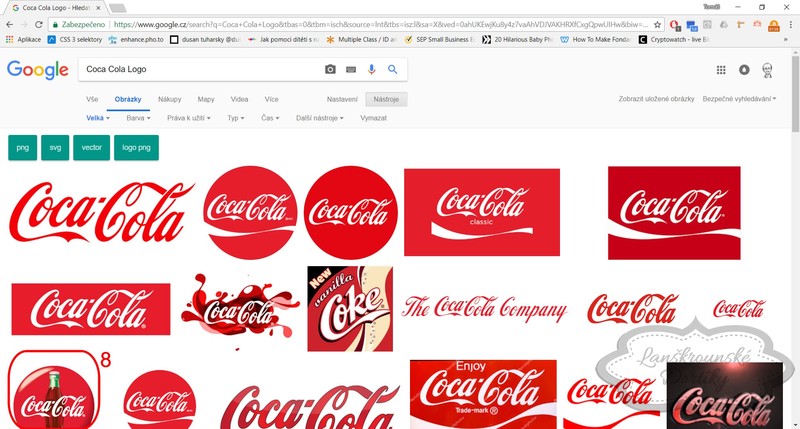Viewport: 800px width, 429px height.
Task: Apply the vector suggestion chip
Action: point(92,148)
